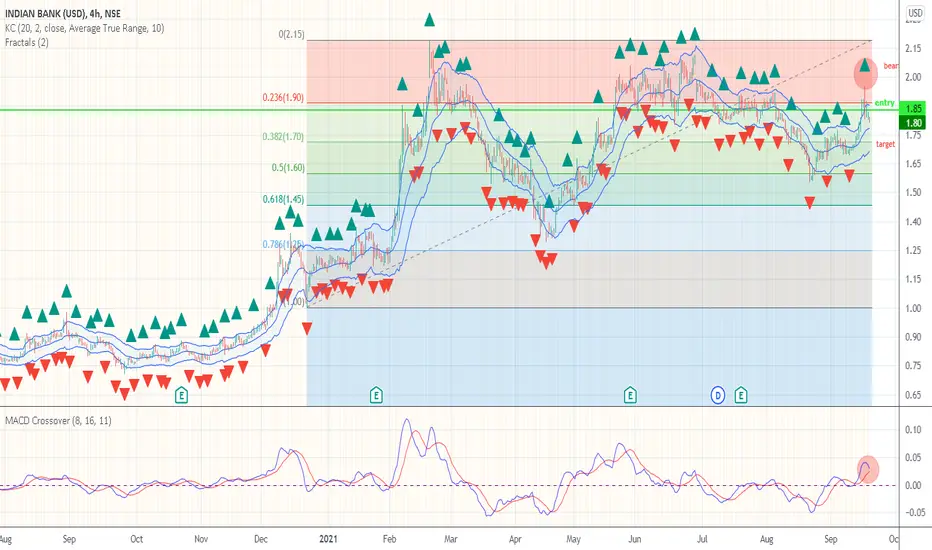The width and height of the screenshot is (932, 550).
Task: Click the 0.618(1.45) Fibonacci level label
Action: (283, 199)
